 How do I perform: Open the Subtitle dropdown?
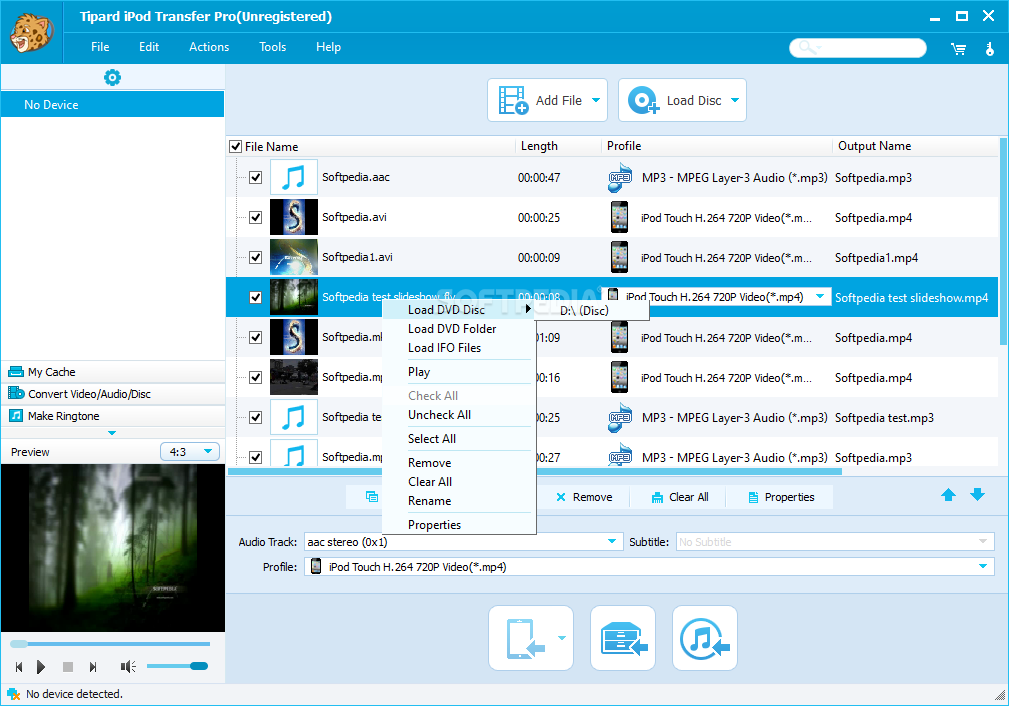(835, 542)
